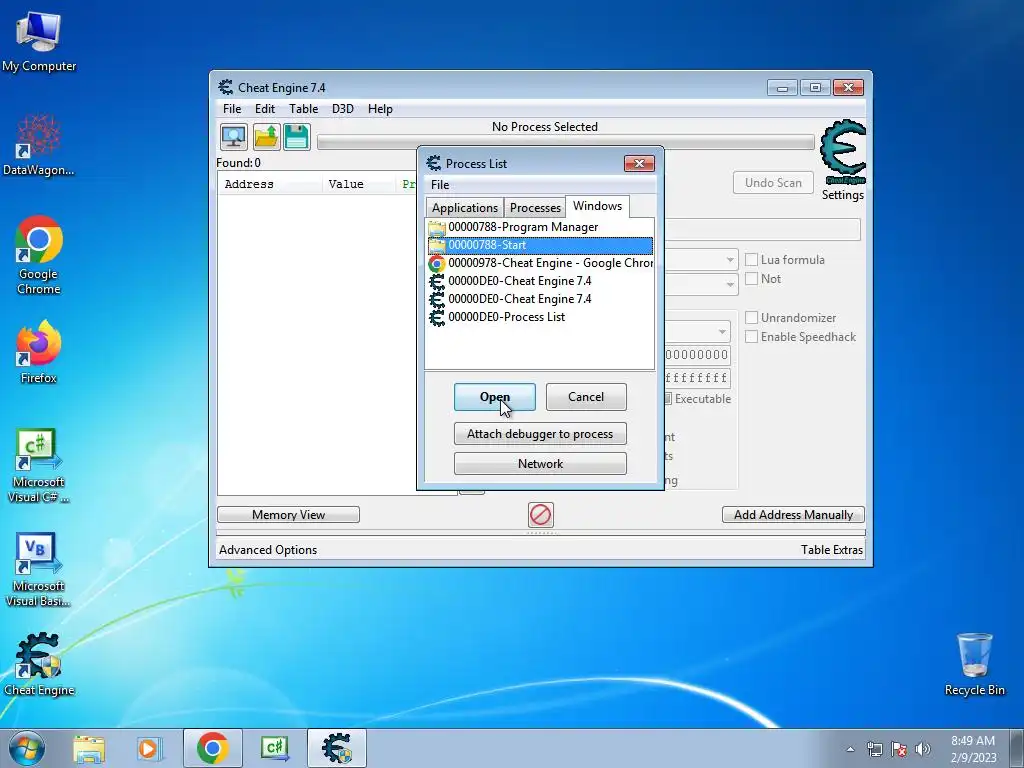1024x768 pixels.
Task: Open Advanced Options
Action: click(268, 550)
